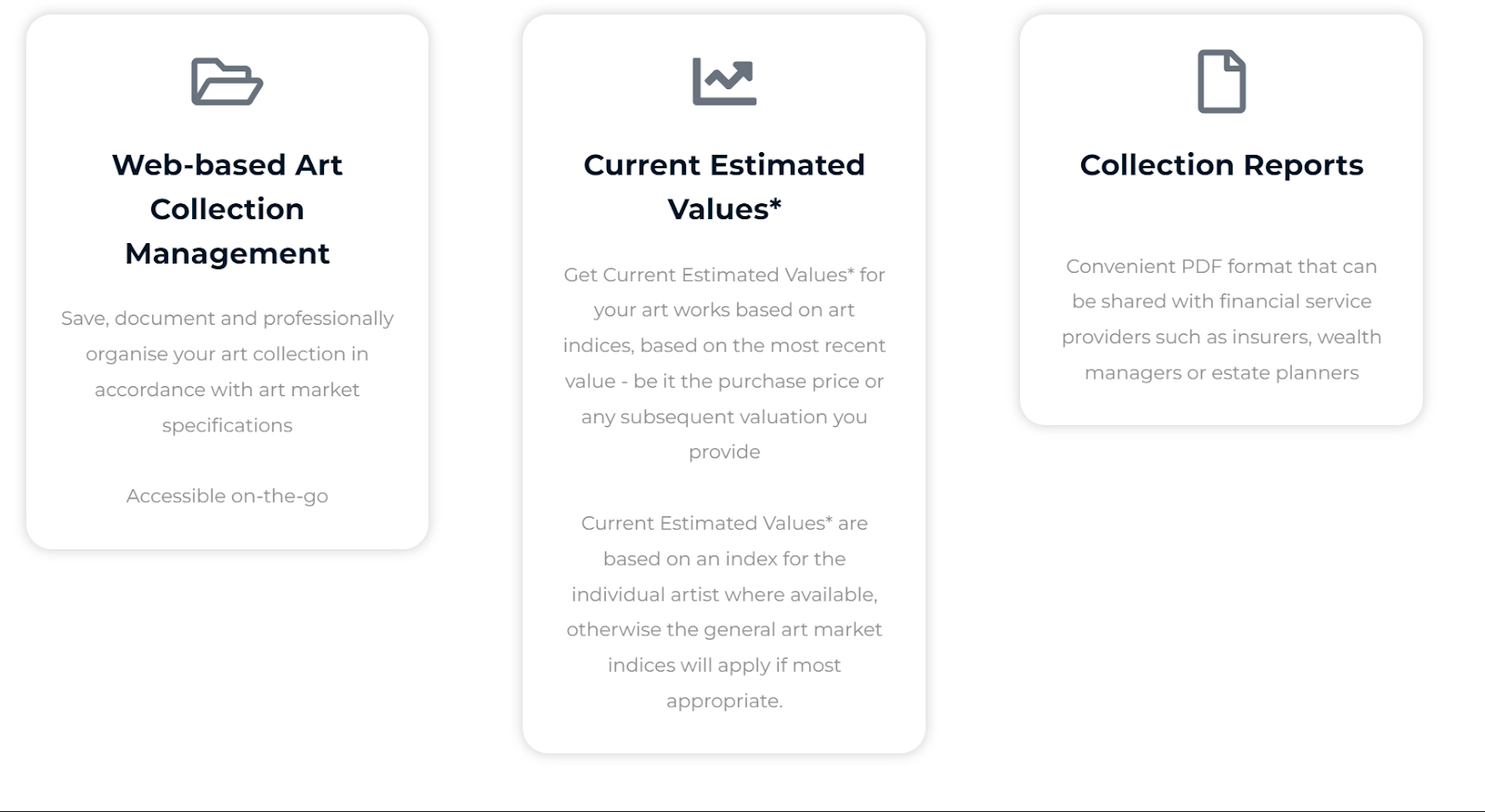The width and height of the screenshot is (1485, 812).
Task: Click the Collection Reports heading
Action: (1221, 165)
